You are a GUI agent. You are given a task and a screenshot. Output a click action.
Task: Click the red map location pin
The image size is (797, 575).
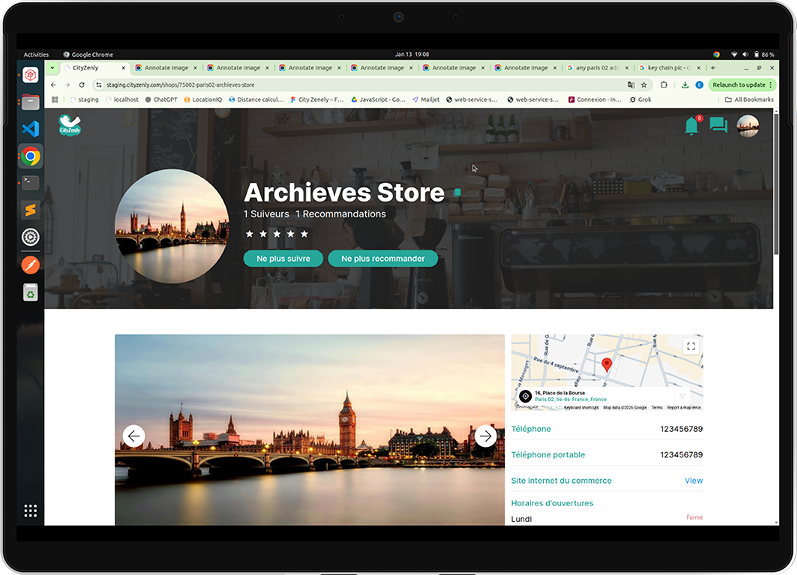point(606,365)
